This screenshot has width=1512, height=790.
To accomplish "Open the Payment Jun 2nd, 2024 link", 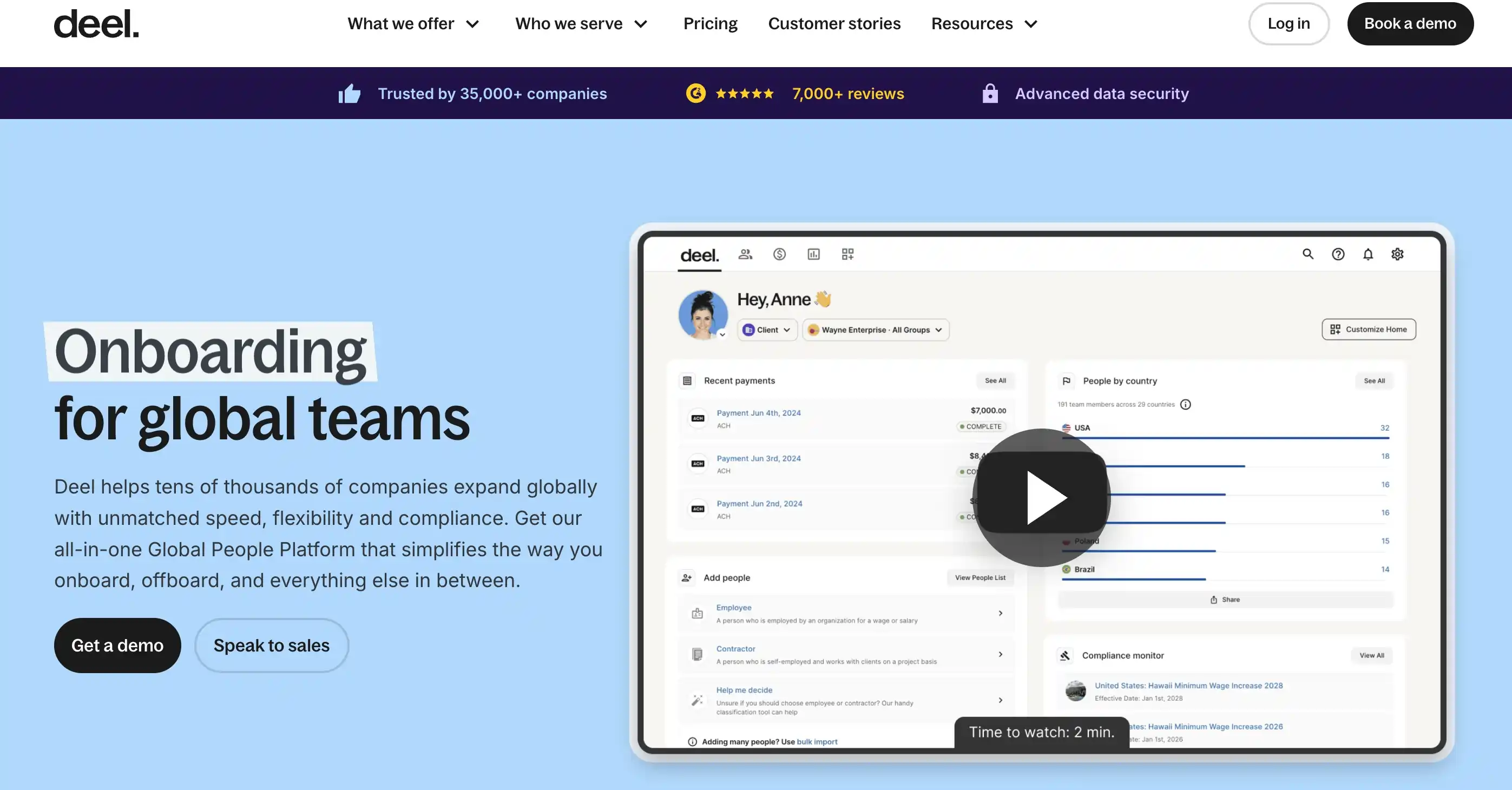I will pyautogui.click(x=759, y=504).
